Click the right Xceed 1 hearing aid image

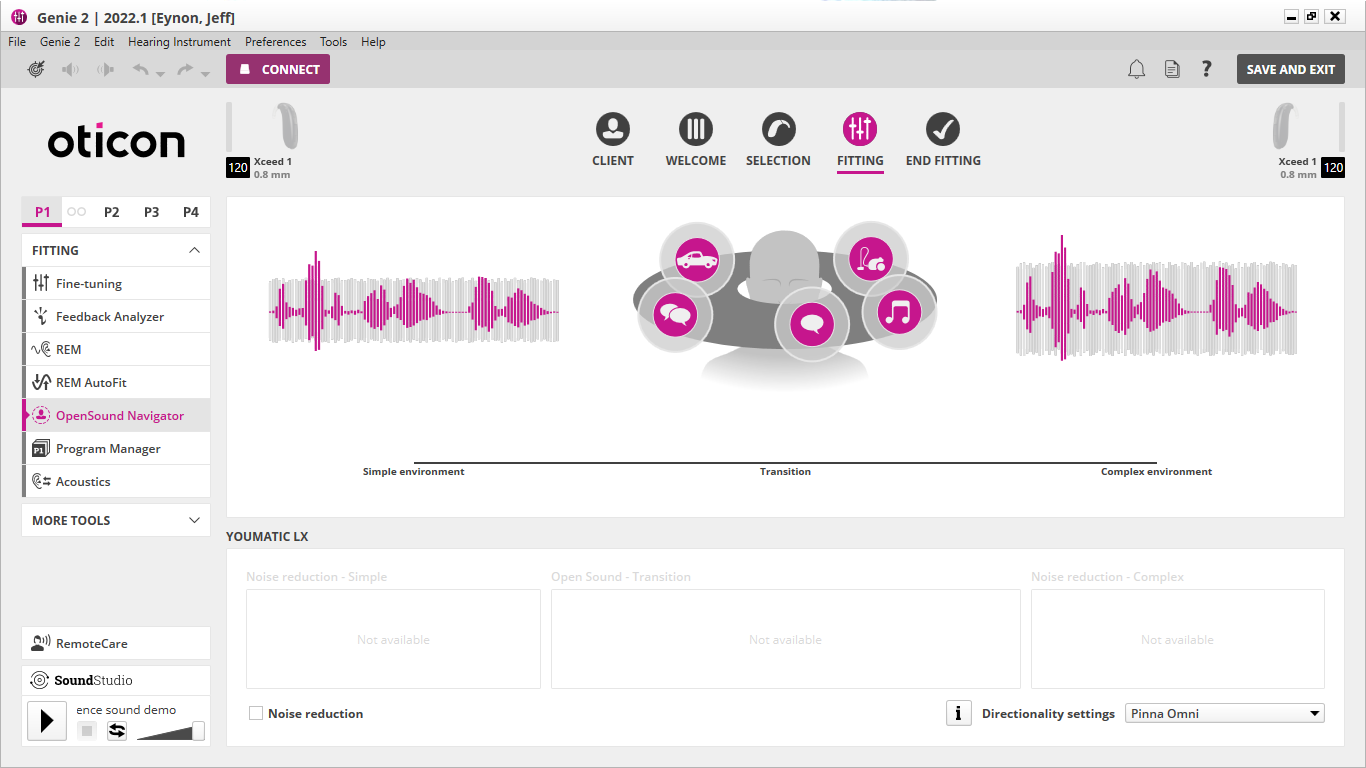(x=1286, y=126)
